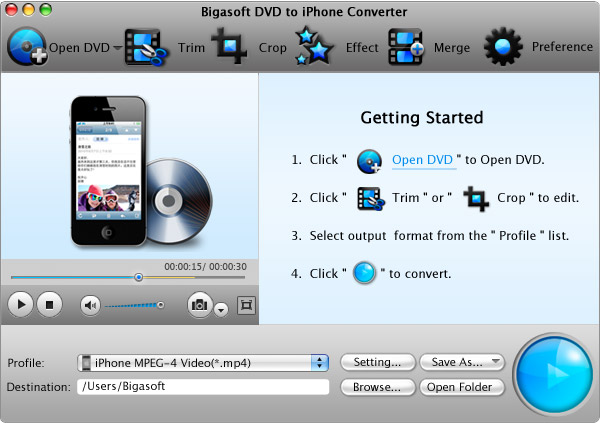The width and height of the screenshot is (600, 423).
Task: Open the Profile format dropdown
Action: 203,363
